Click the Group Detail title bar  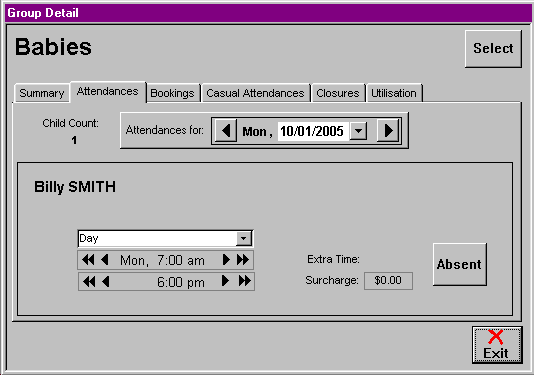coord(268,13)
